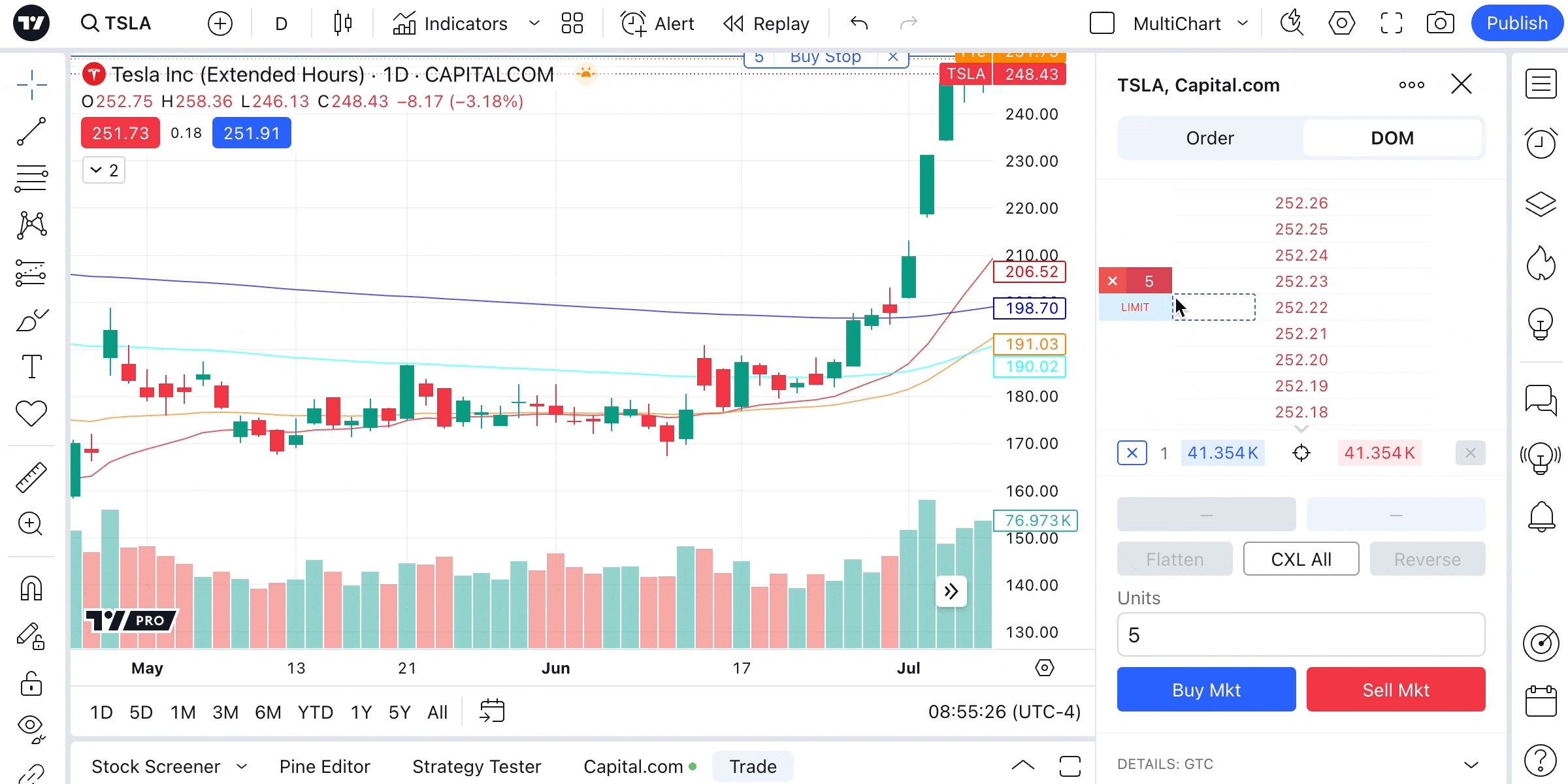Expand the collapsed indicators legend showing 2
1568x784 pixels.
pos(104,171)
